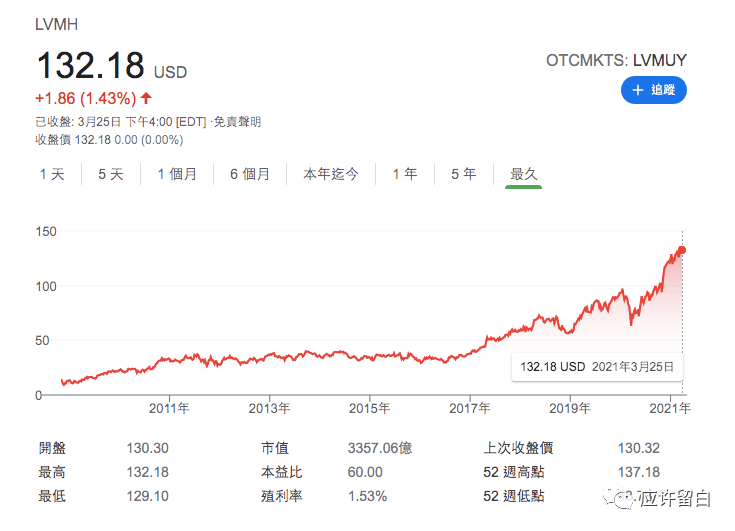
Task: Switch to 6 個月 chart range
Action: [x=250, y=174]
